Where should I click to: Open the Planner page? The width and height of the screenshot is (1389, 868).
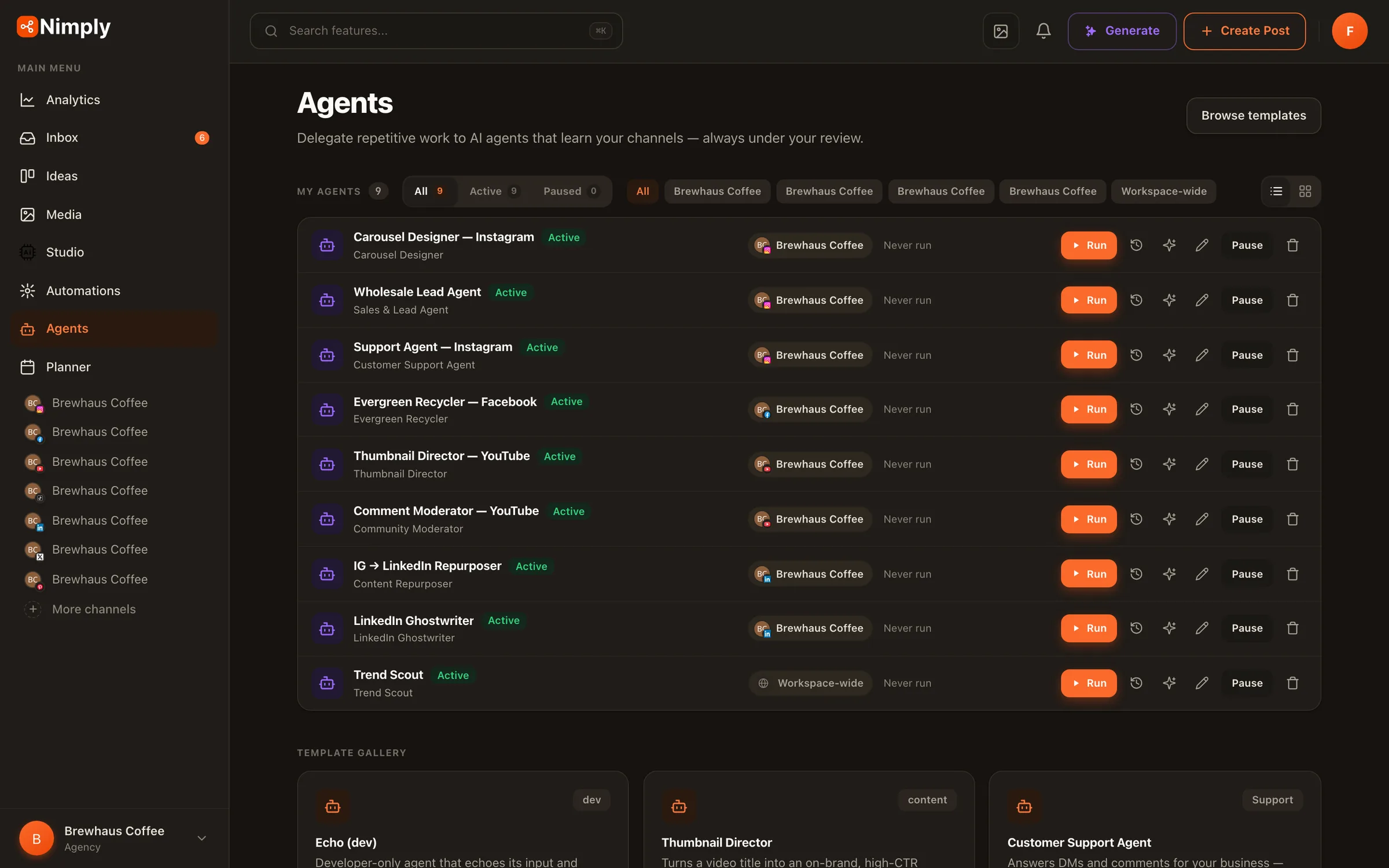click(x=114, y=367)
